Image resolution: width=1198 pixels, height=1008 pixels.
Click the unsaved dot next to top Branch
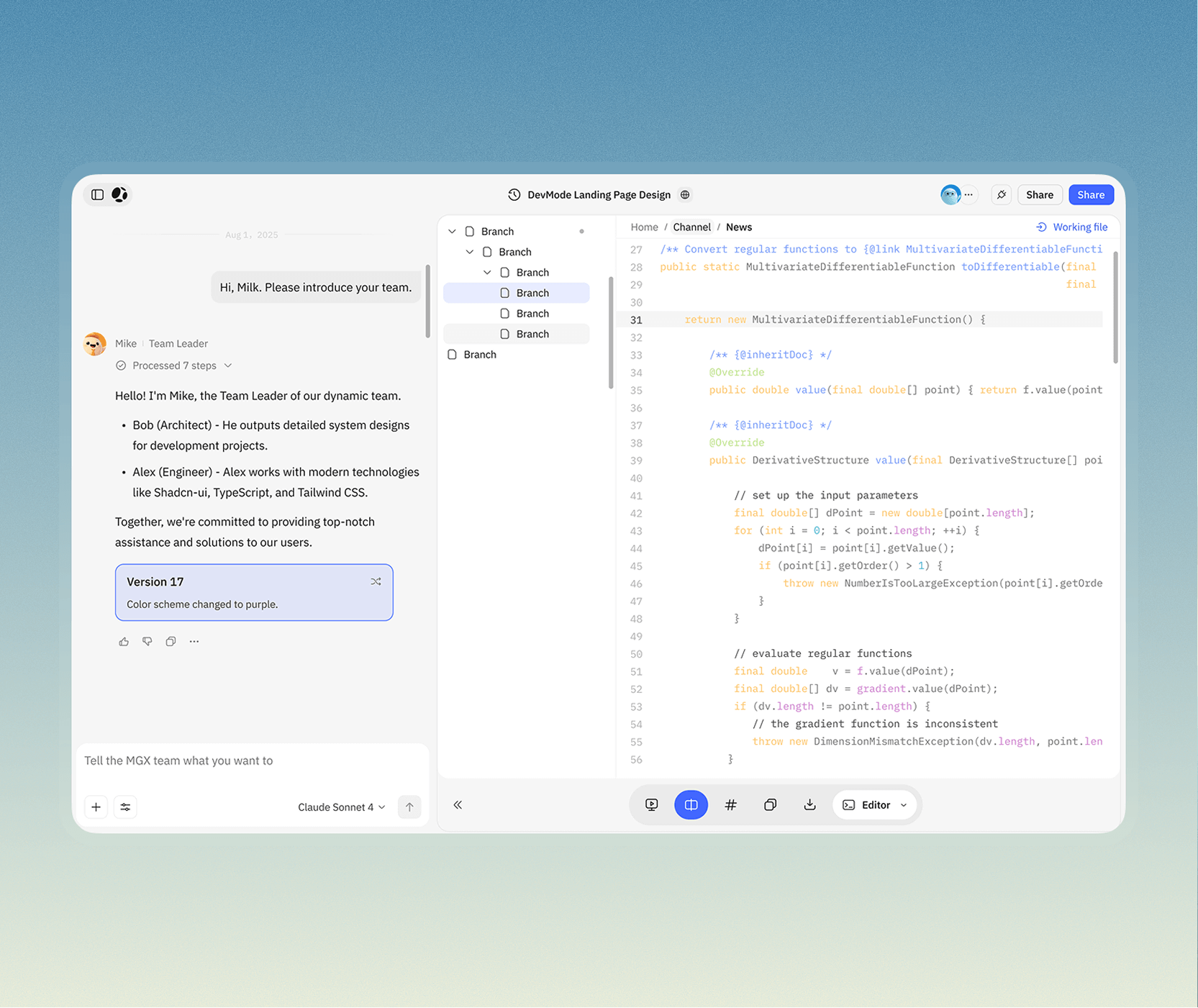tap(581, 232)
